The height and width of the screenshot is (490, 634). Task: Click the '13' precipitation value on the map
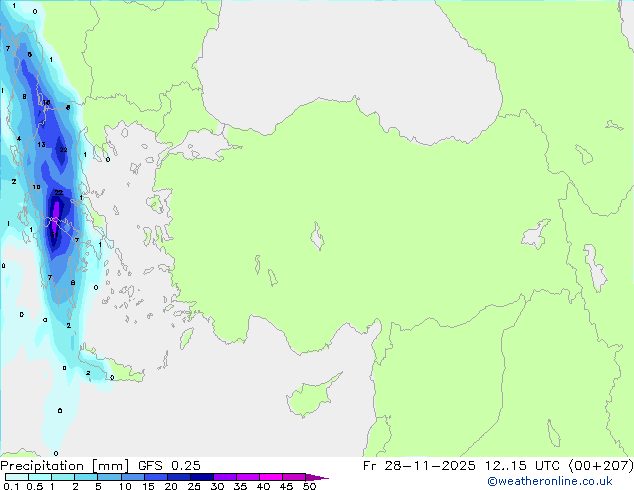click(x=41, y=144)
